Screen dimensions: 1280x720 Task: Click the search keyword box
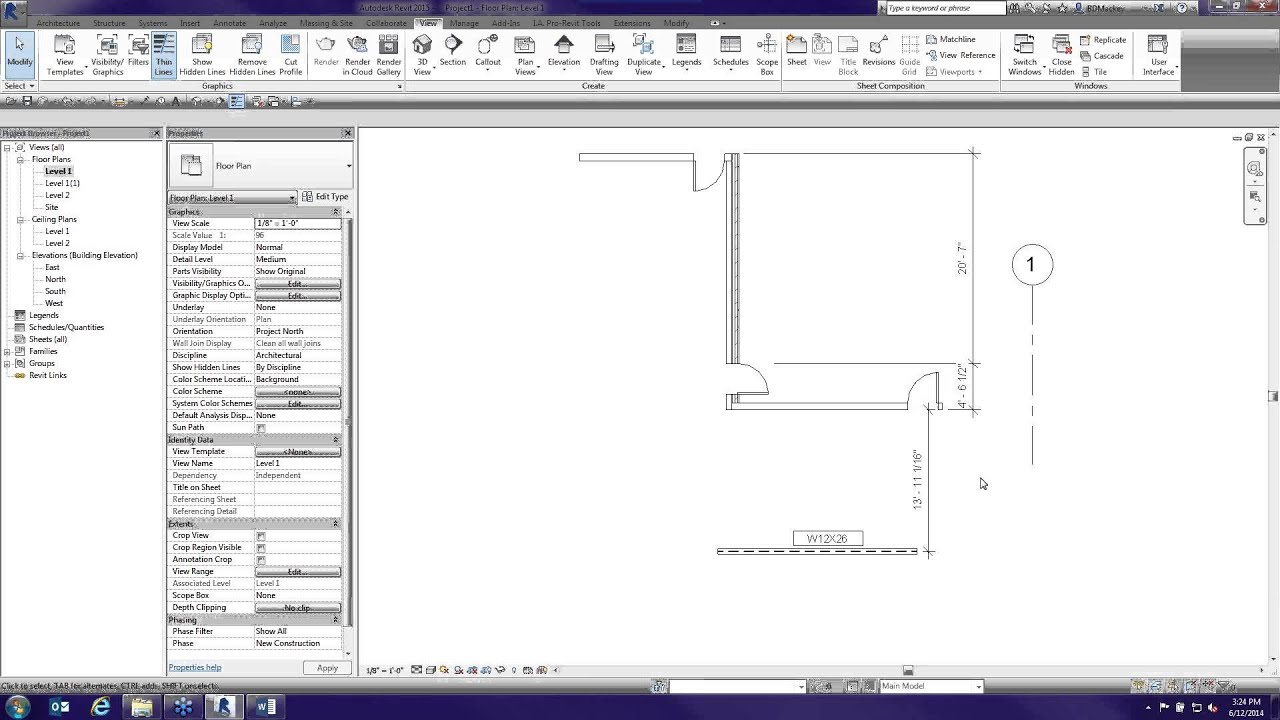pyautogui.click(x=945, y=8)
